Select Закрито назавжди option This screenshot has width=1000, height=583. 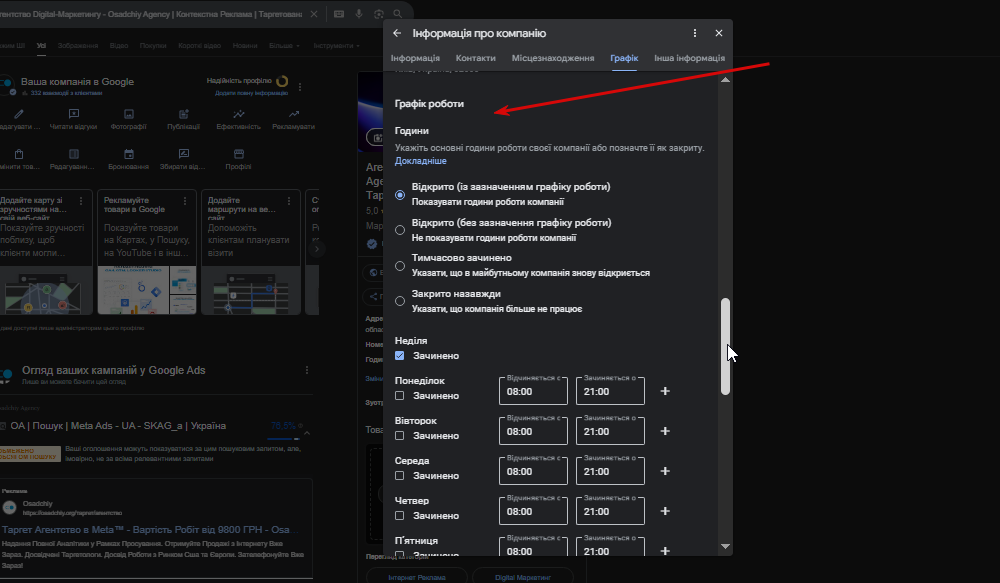[x=400, y=301]
